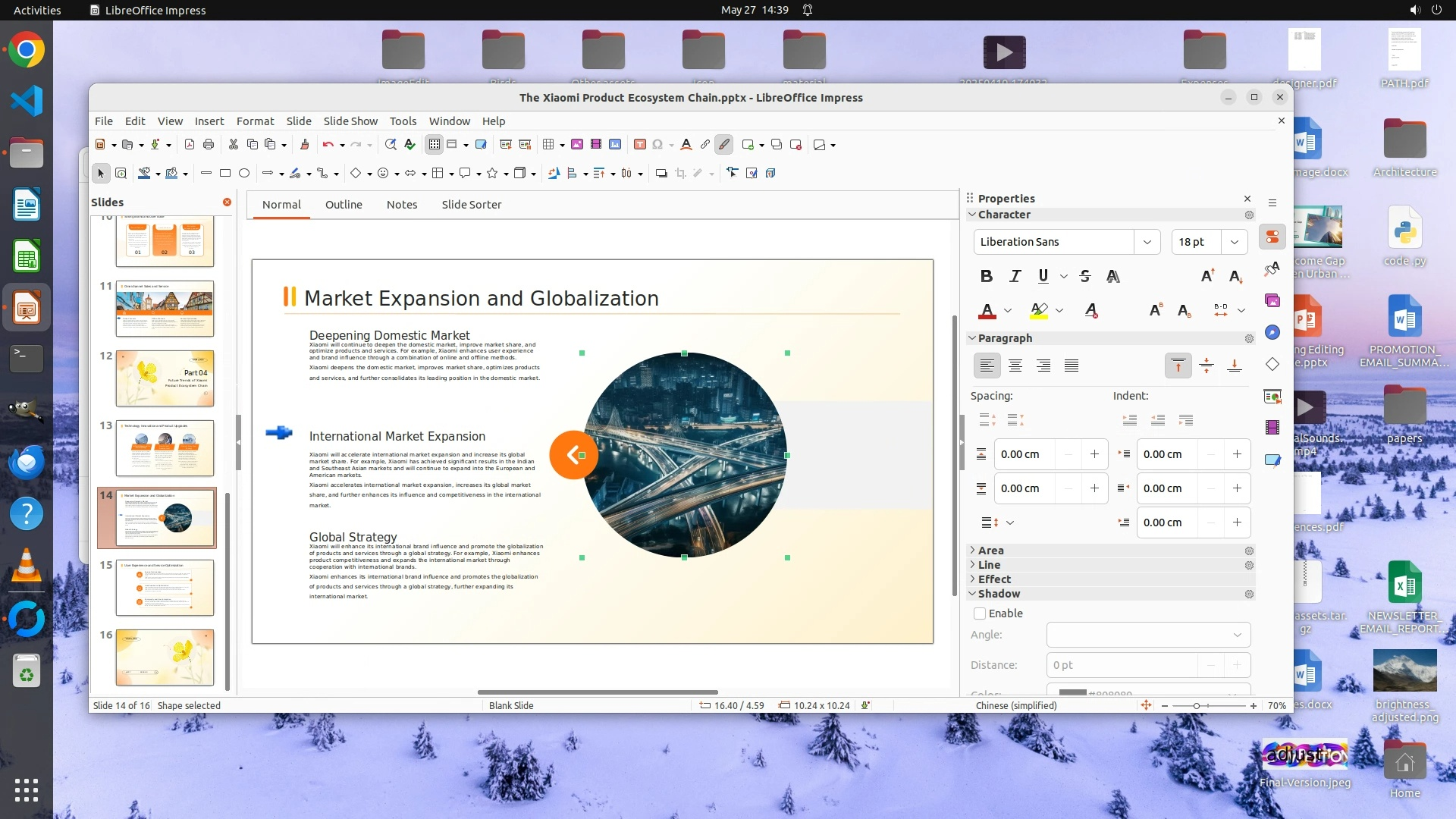
Task: Enable the Shadow checkbox
Action: [x=980, y=613]
